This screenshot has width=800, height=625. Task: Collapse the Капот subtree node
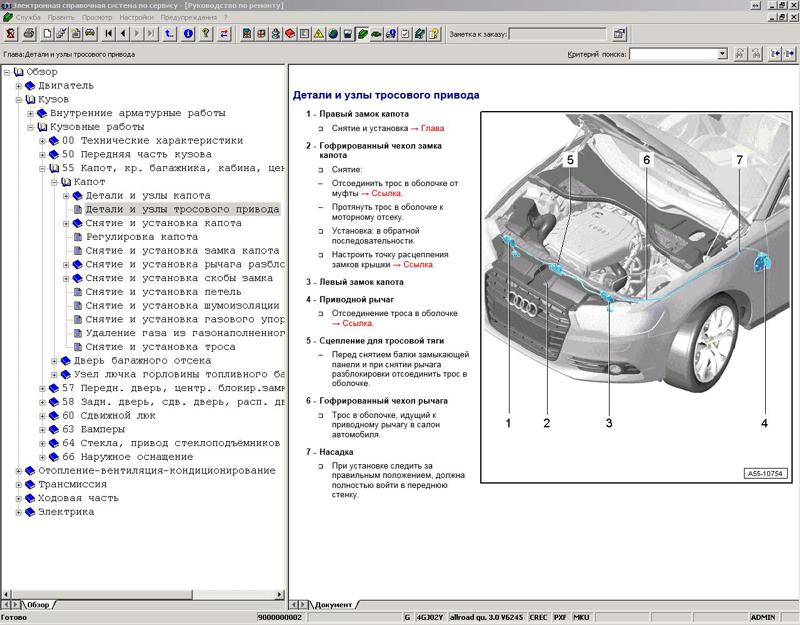click(x=54, y=182)
